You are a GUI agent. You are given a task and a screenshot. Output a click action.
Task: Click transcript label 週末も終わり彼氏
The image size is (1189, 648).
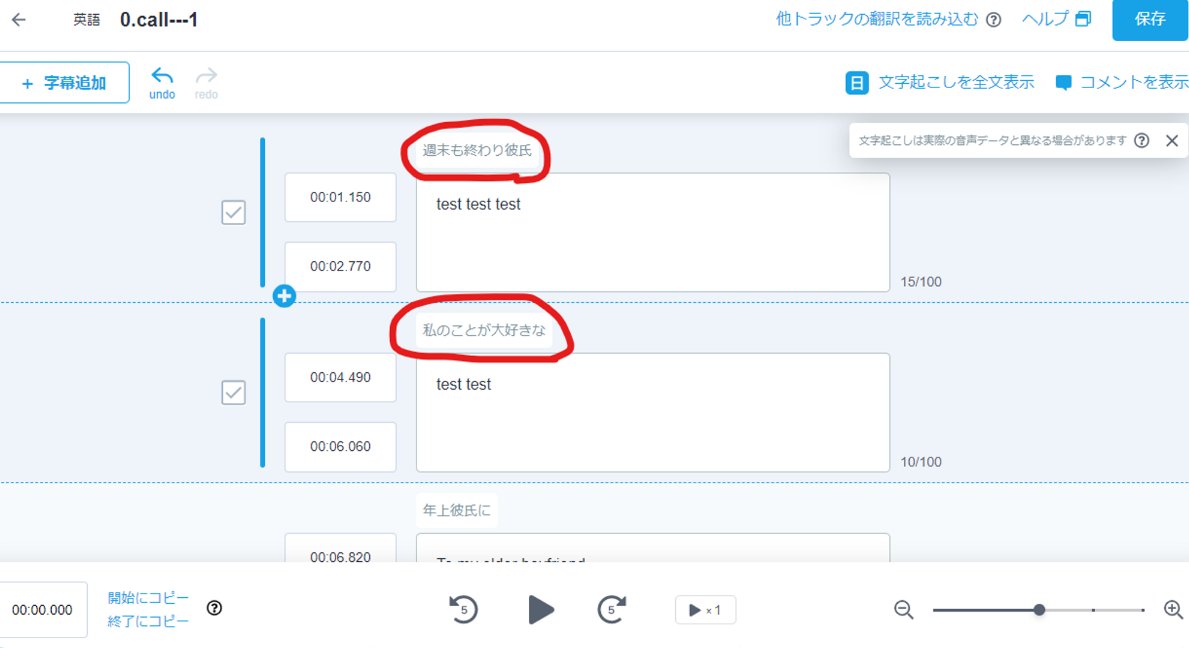pos(477,150)
